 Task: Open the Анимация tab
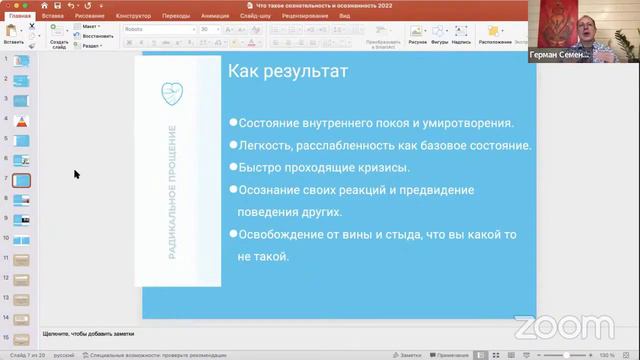[215, 16]
